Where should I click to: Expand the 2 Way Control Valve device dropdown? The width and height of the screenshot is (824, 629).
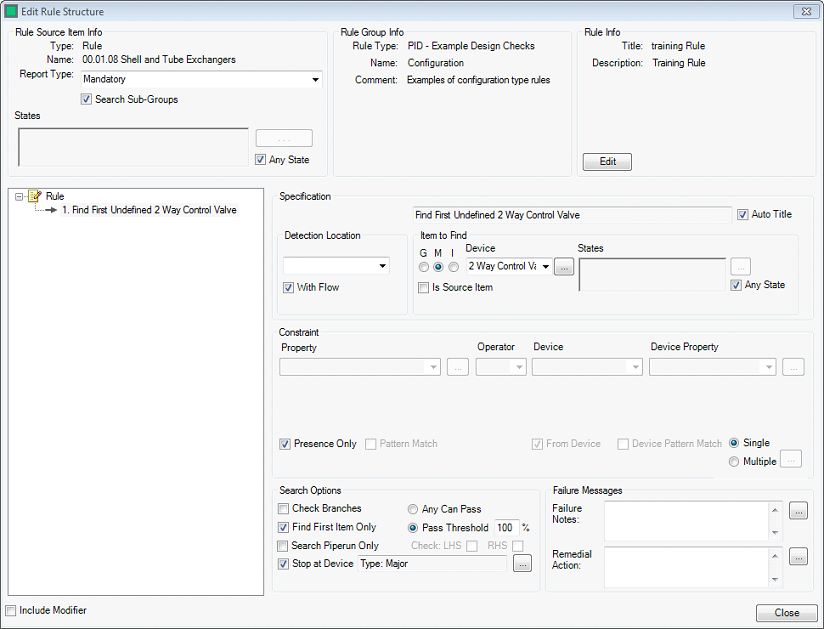point(545,266)
